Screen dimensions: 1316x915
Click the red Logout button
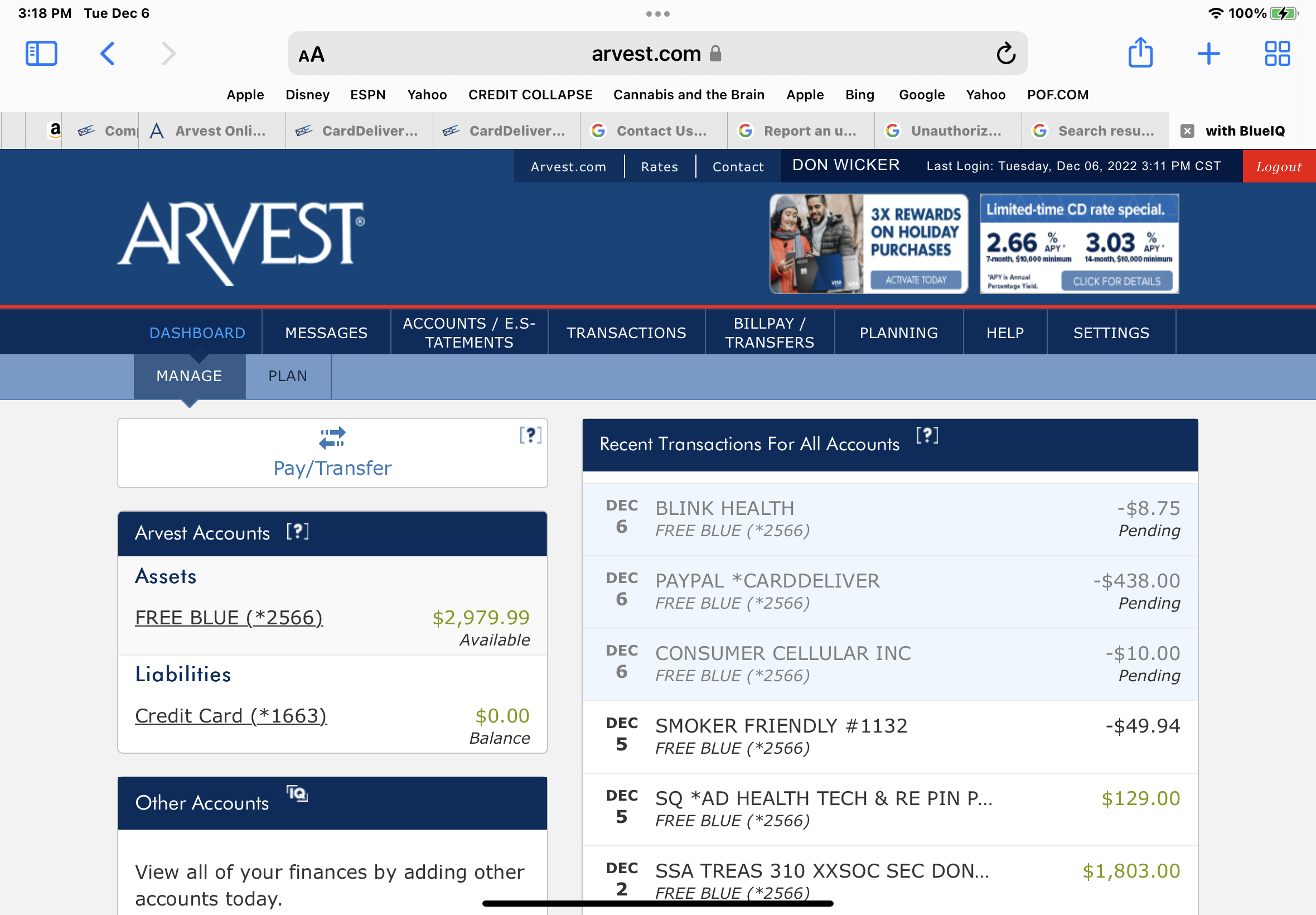coord(1278,167)
